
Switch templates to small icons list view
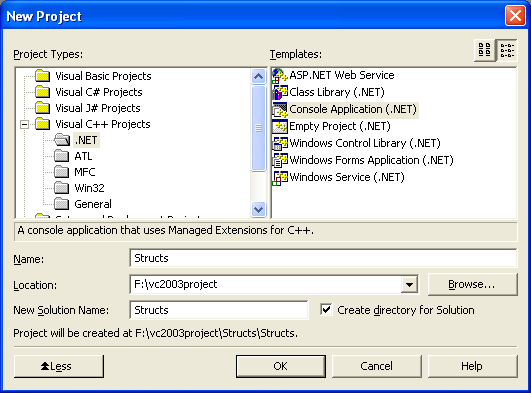(507, 50)
